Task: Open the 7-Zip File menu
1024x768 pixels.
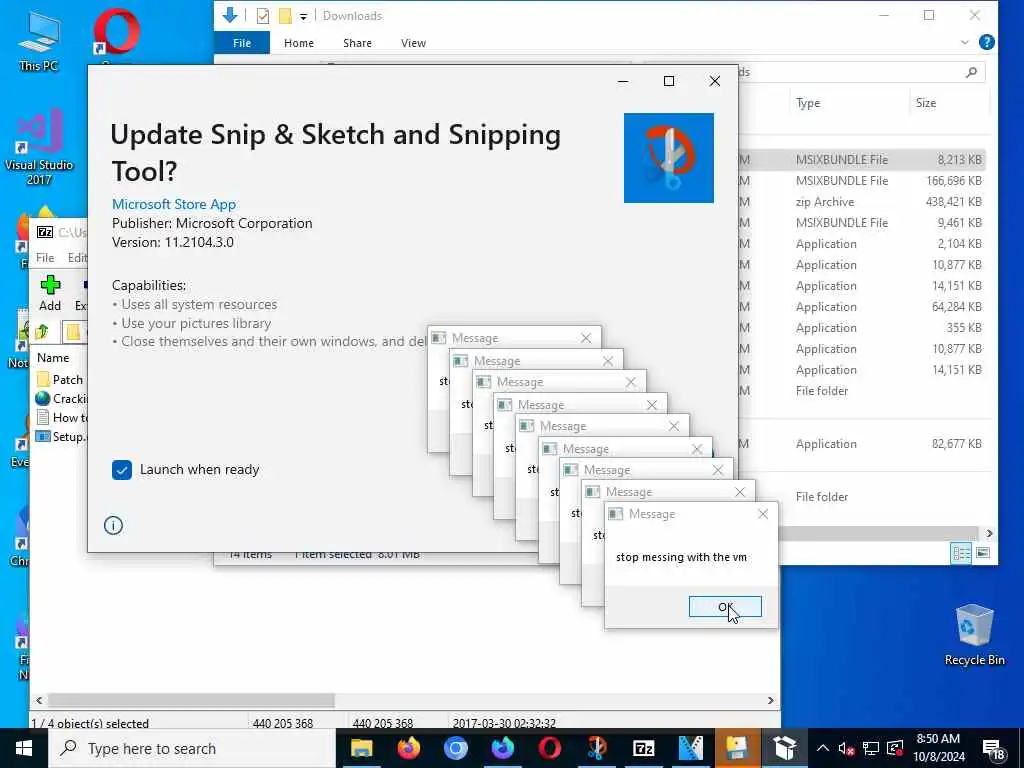Action: tap(45, 258)
